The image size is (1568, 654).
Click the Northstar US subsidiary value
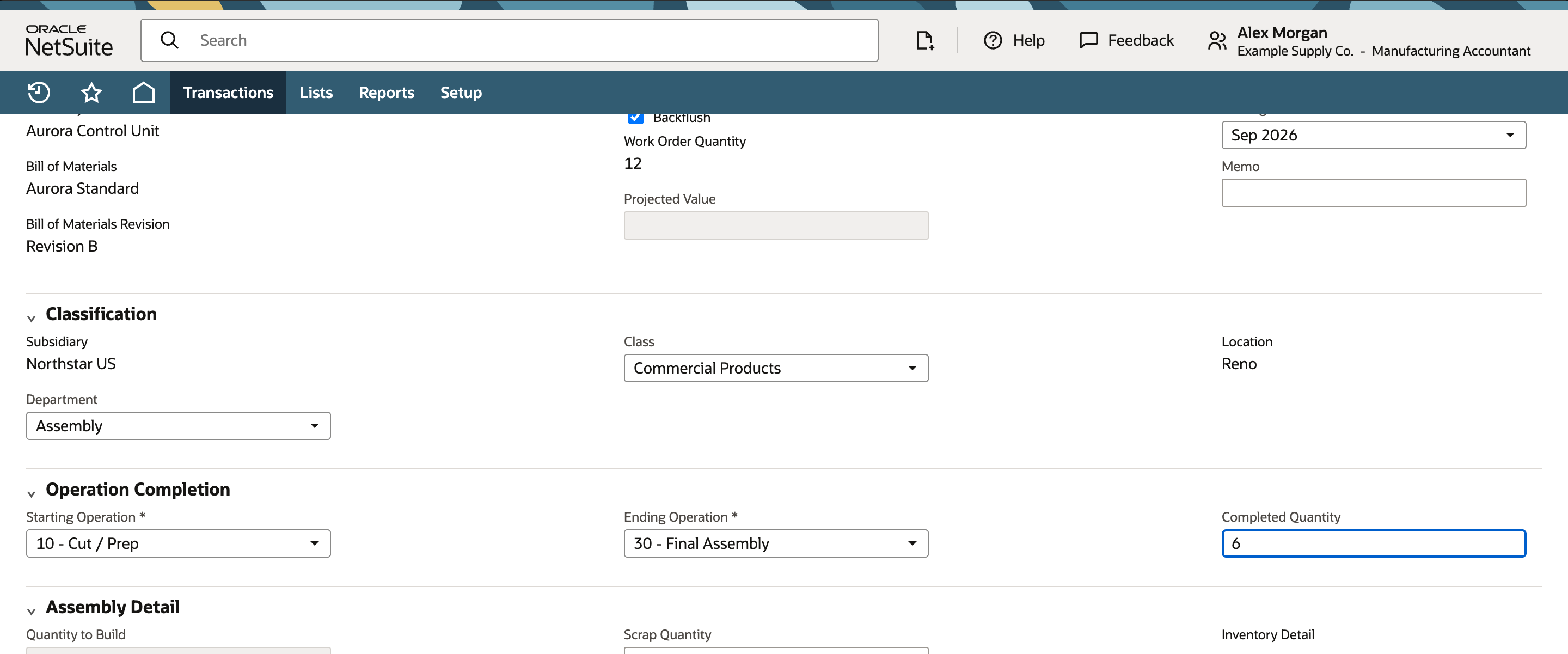point(71,364)
